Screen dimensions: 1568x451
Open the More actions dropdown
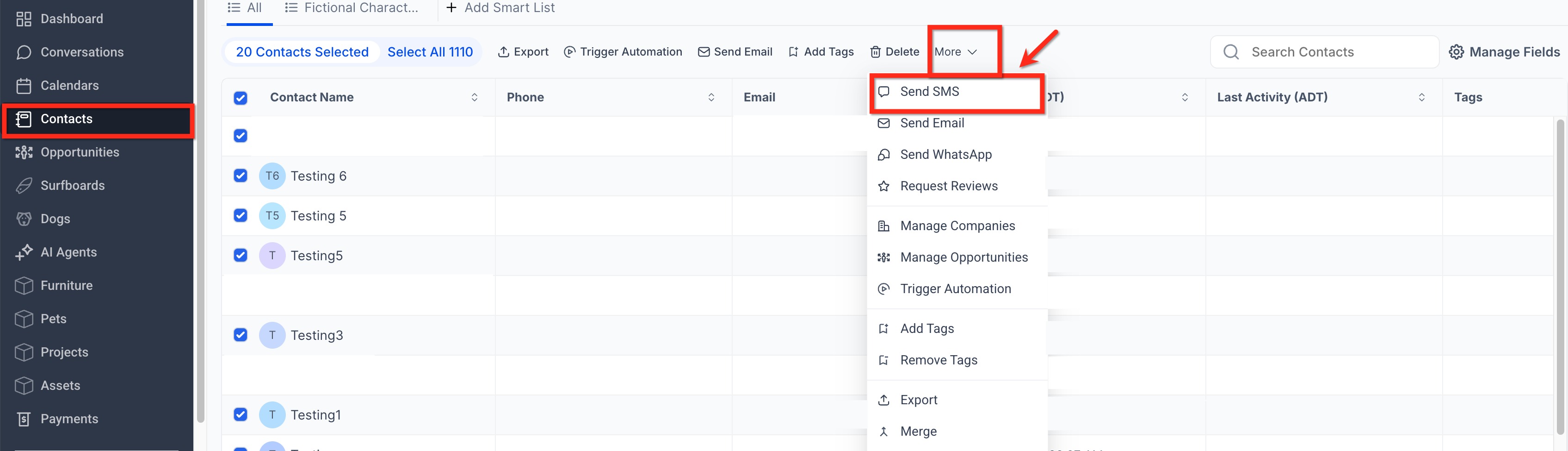coord(956,52)
